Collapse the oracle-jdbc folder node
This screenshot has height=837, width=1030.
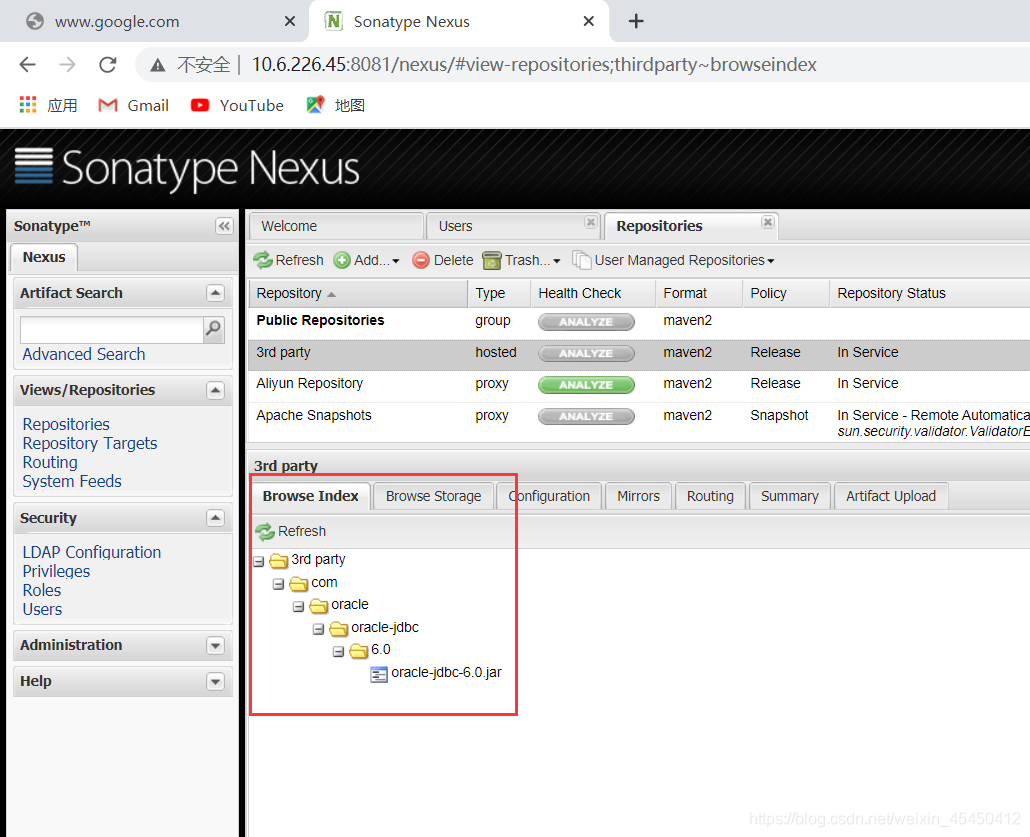(x=319, y=629)
